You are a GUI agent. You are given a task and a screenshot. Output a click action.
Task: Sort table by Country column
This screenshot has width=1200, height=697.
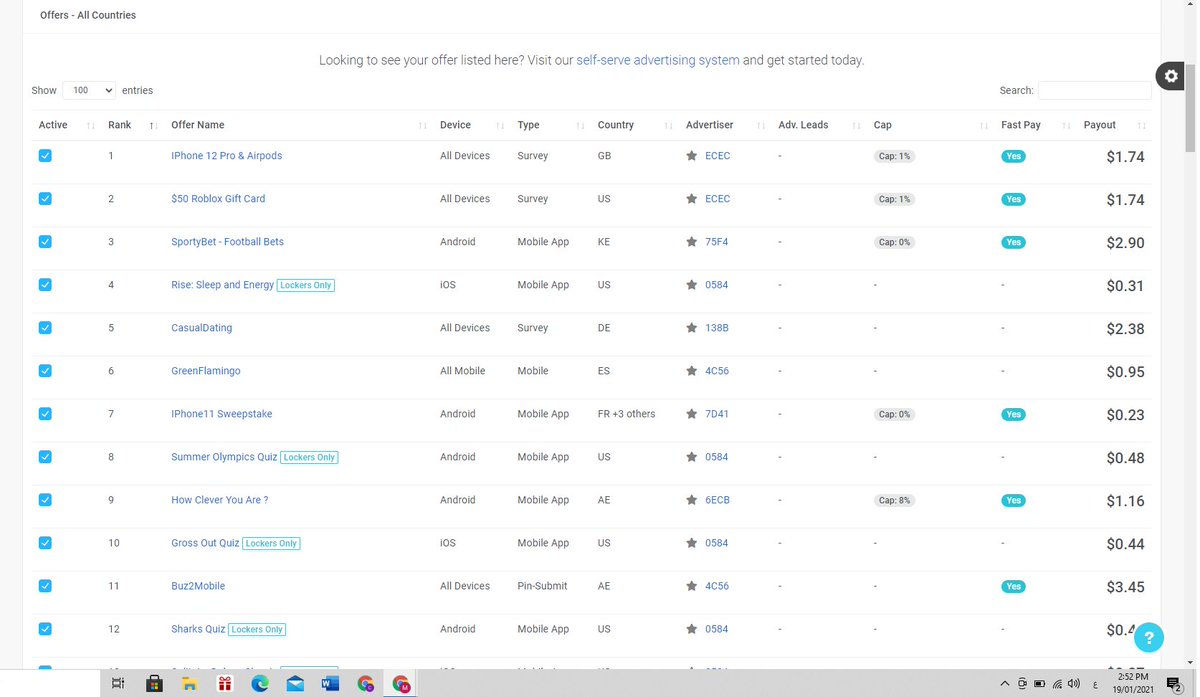[634, 125]
